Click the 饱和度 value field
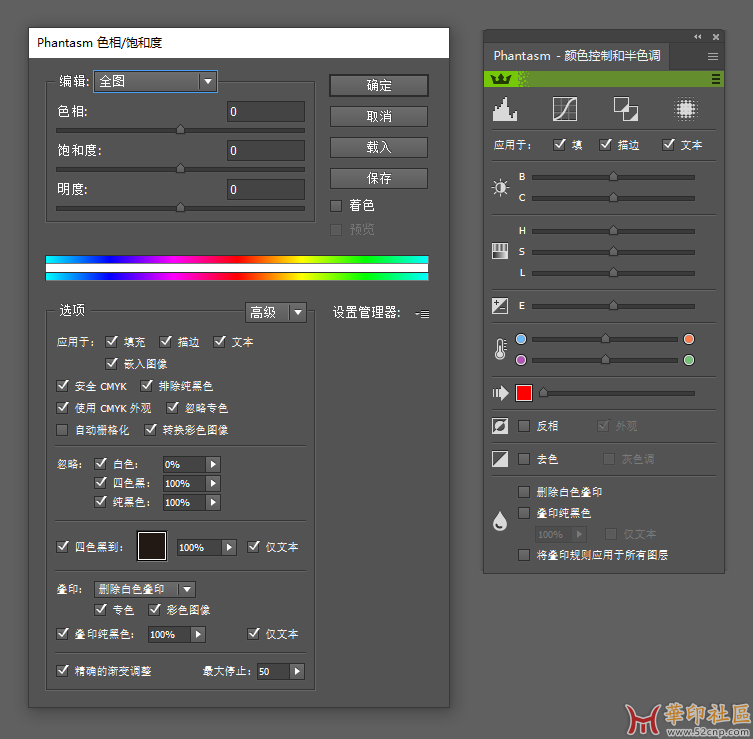 (x=266, y=151)
